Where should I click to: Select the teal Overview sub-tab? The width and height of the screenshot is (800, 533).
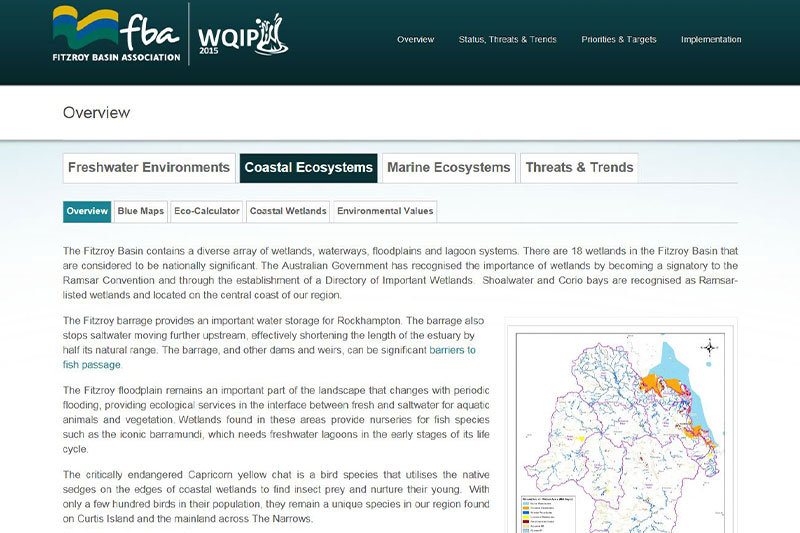(x=87, y=211)
